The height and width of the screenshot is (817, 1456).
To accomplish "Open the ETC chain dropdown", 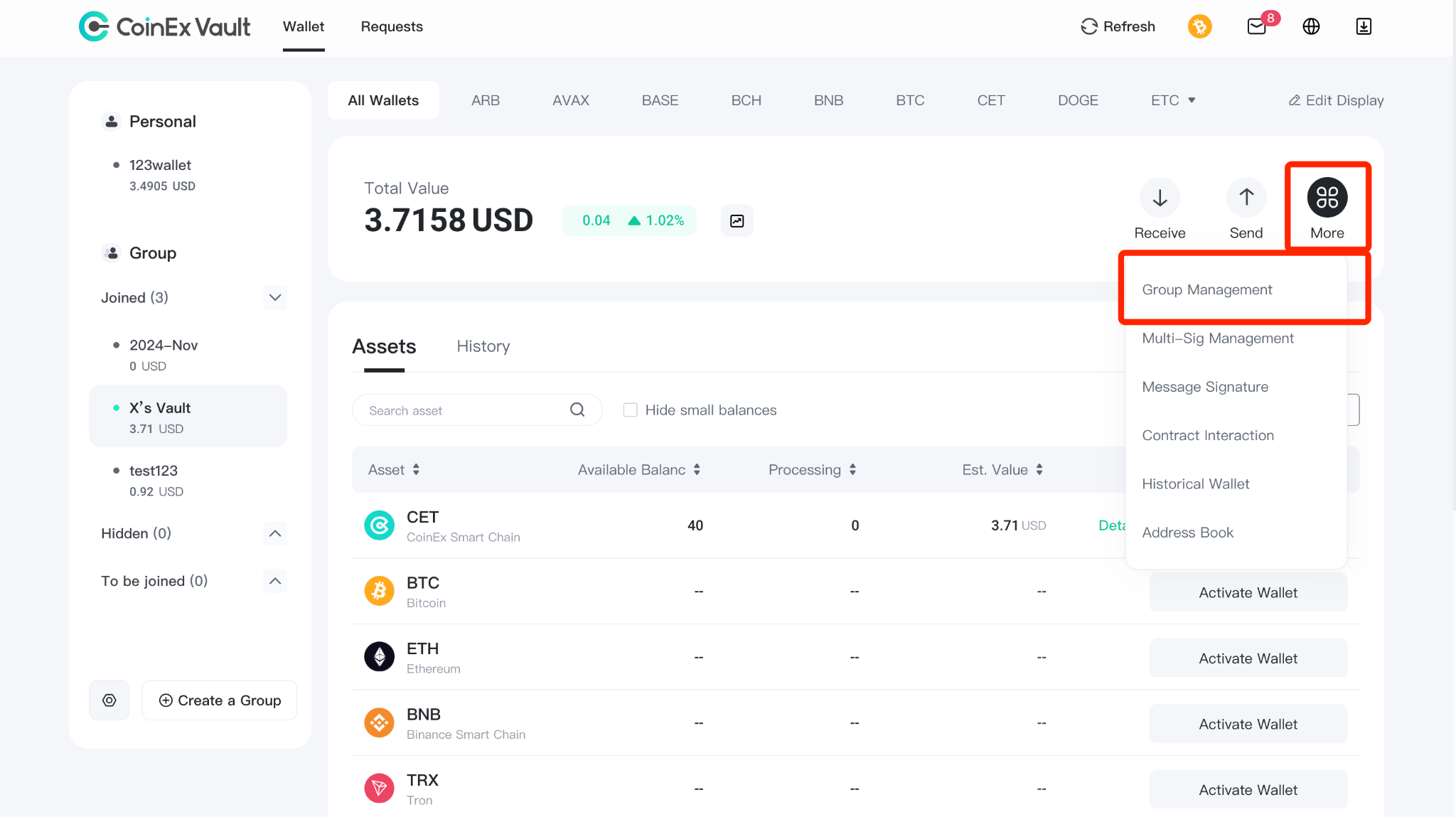I will 1173,100.
